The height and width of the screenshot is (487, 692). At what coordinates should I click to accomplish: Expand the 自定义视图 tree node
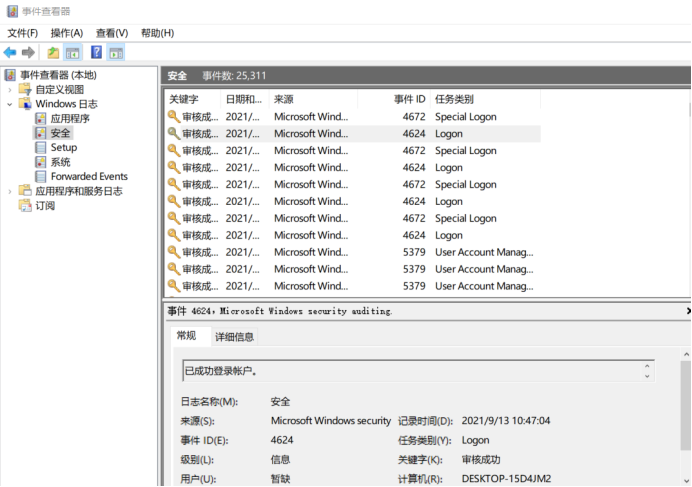click(10, 90)
